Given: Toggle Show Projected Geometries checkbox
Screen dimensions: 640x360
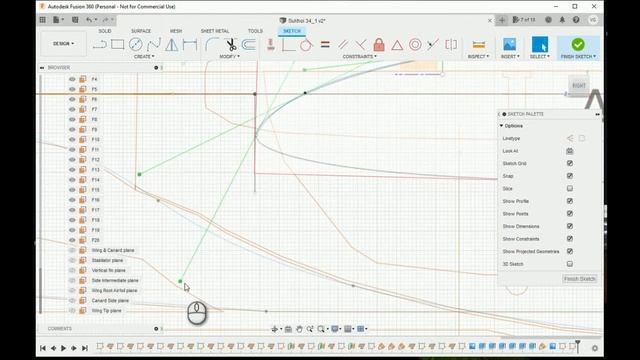Looking at the screenshot, I should [x=570, y=251].
